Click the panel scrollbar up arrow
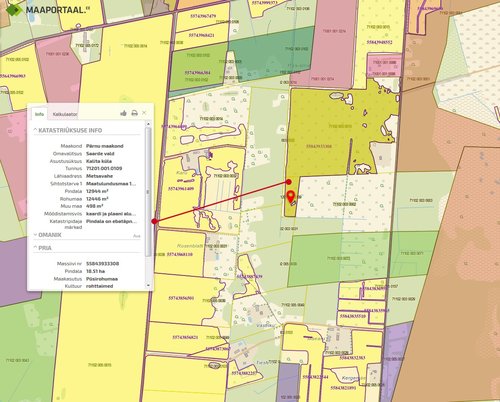This screenshot has height=402, width=500. tap(148, 124)
